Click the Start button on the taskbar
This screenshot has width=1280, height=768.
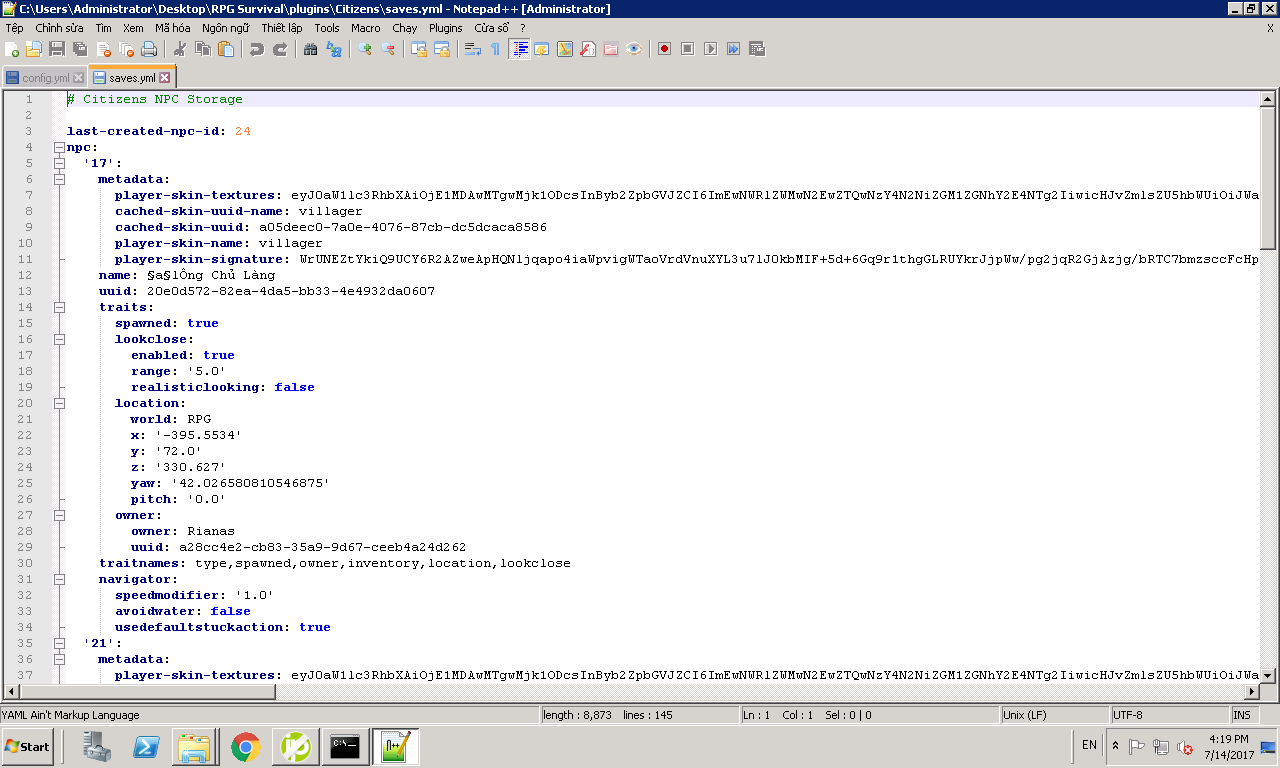click(28, 746)
